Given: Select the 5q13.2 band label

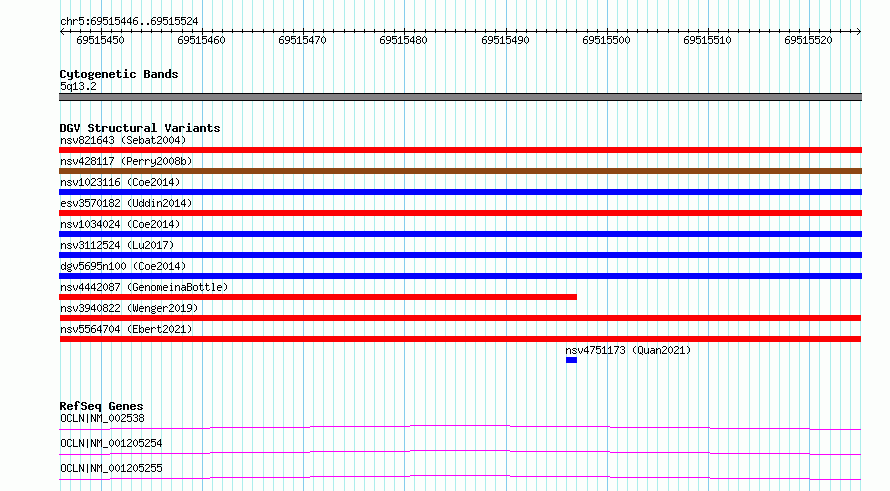Looking at the screenshot, I should pos(78,86).
